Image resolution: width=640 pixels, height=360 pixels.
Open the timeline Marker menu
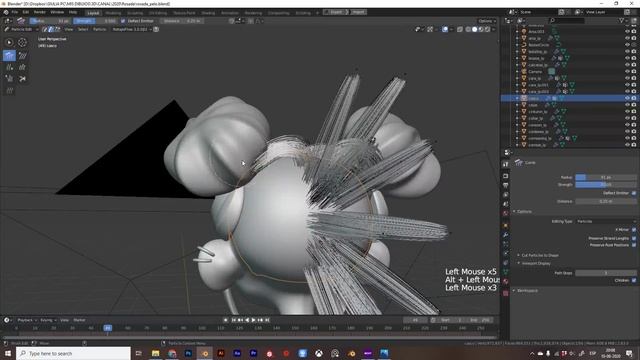pyautogui.click(x=79, y=320)
